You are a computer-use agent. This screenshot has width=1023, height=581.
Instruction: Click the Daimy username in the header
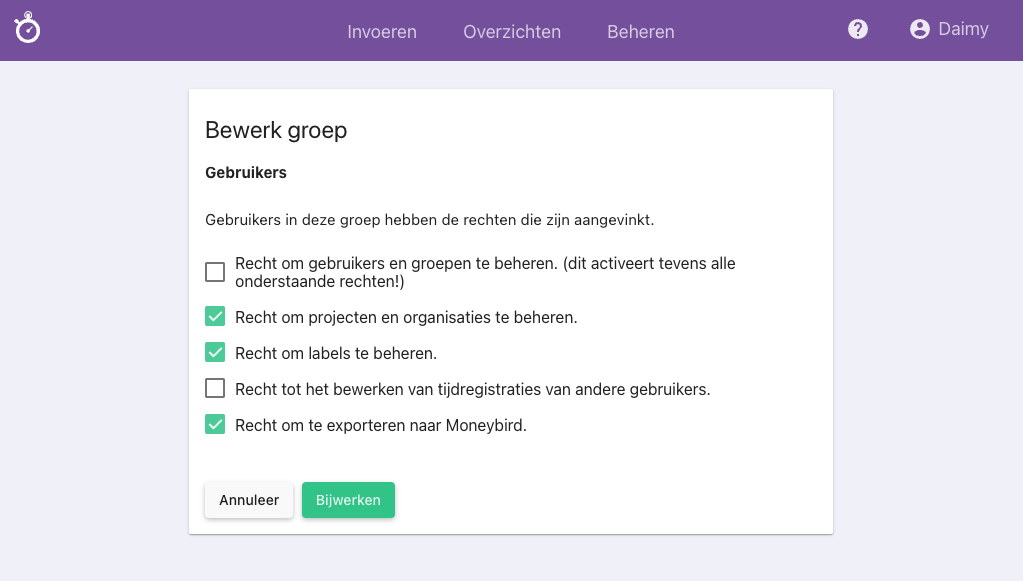coord(963,29)
